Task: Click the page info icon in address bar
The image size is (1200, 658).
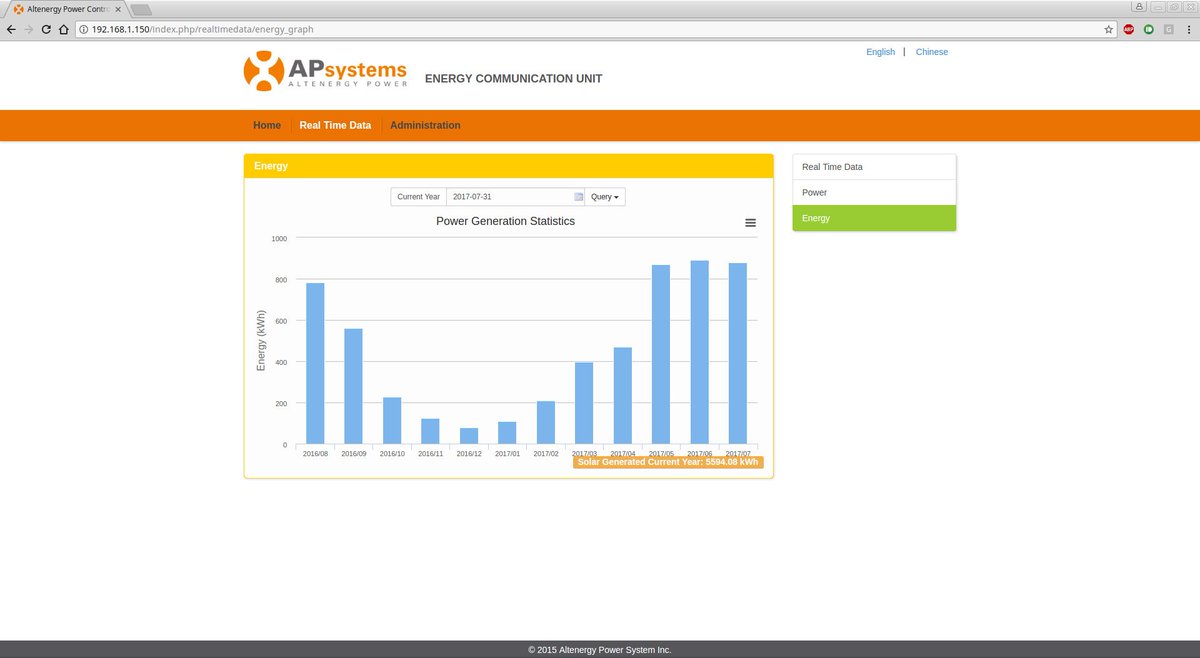Action: 84,29
